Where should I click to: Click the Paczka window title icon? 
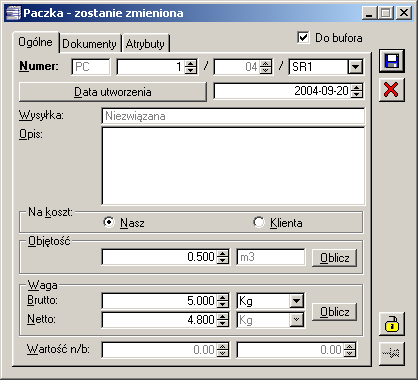click(x=14, y=13)
